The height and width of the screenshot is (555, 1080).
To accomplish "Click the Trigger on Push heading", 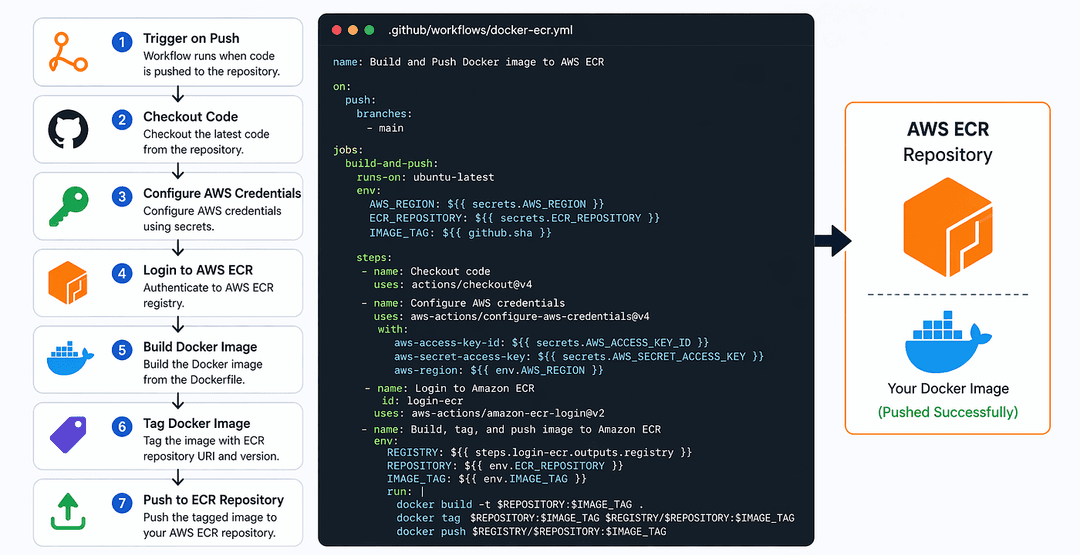I will [x=191, y=39].
